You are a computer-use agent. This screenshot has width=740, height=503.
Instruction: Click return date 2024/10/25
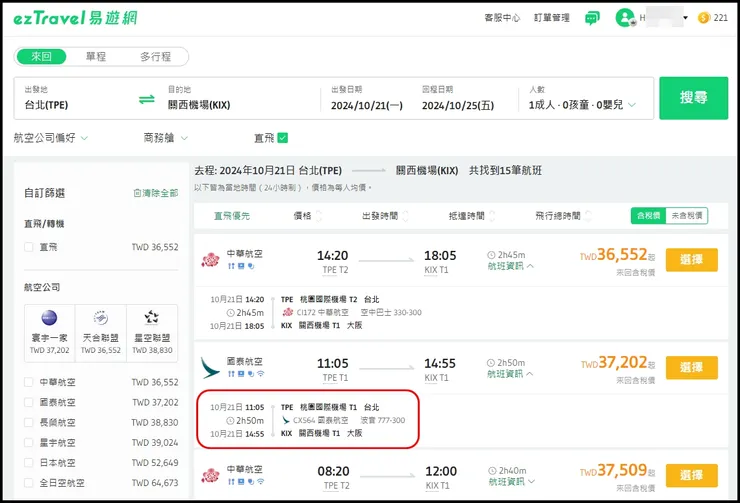[x=458, y=105]
